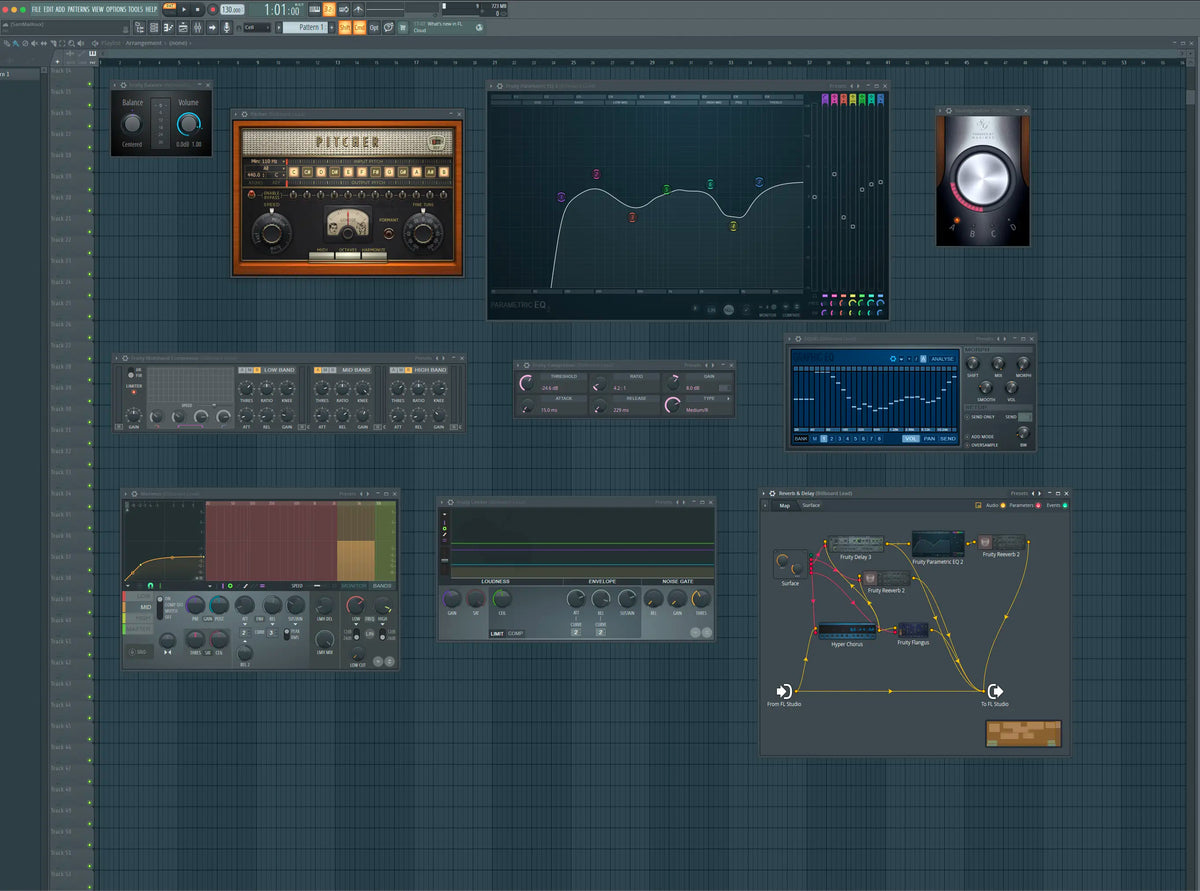The height and width of the screenshot is (891, 1200).
Task: Toggle Pat/Song mode switch in transport
Action: [x=170, y=8]
